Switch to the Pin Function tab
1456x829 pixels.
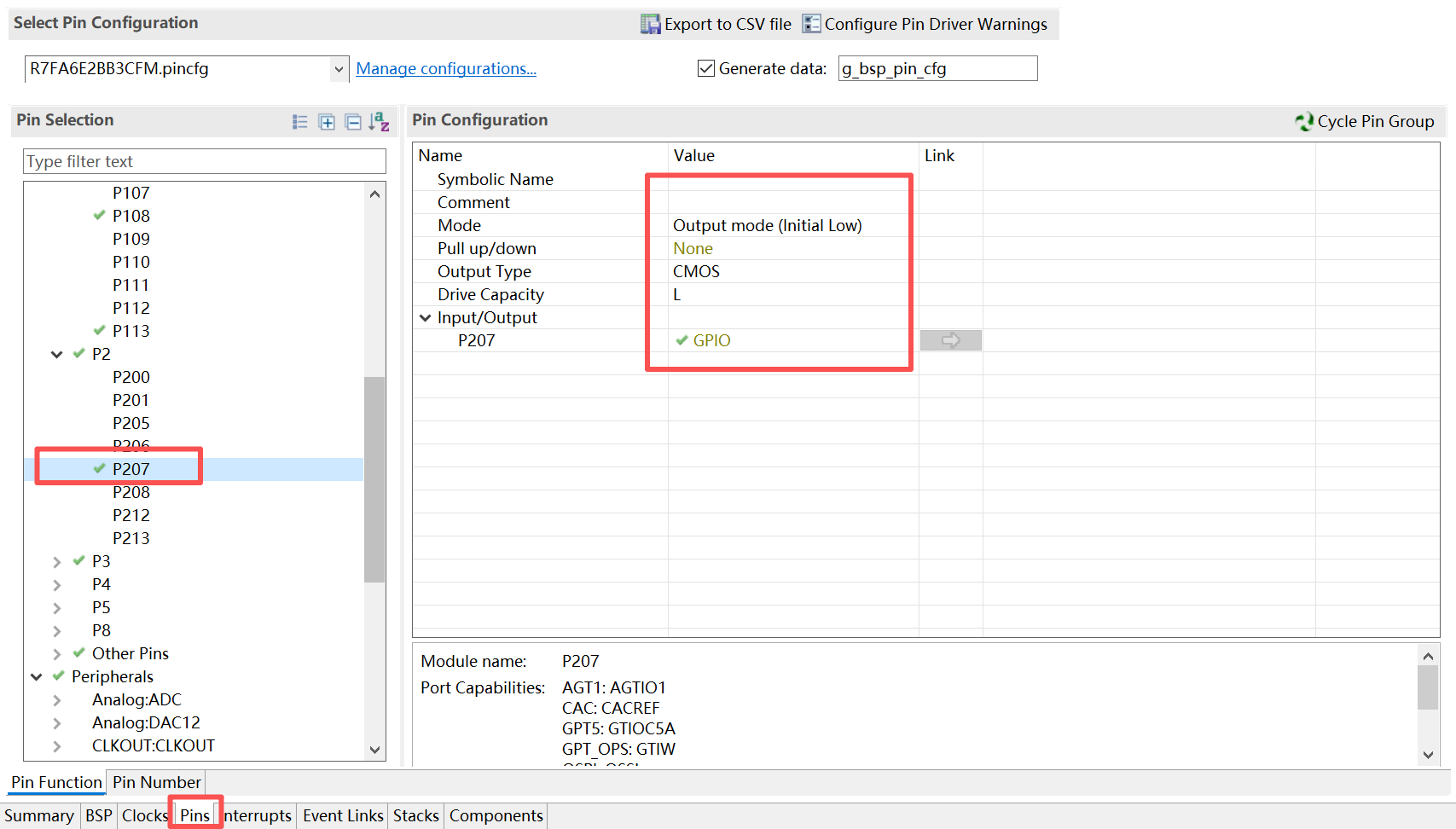56,782
